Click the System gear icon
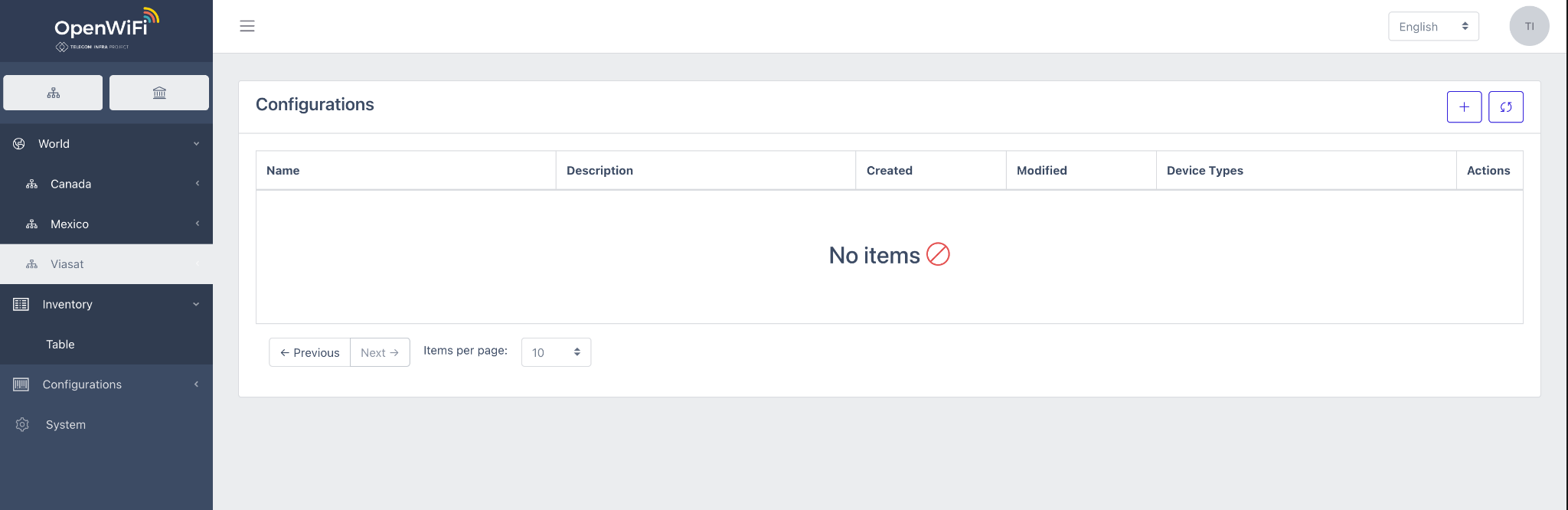The width and height of the screenshot is (1568, 510). tap(22, 424)
